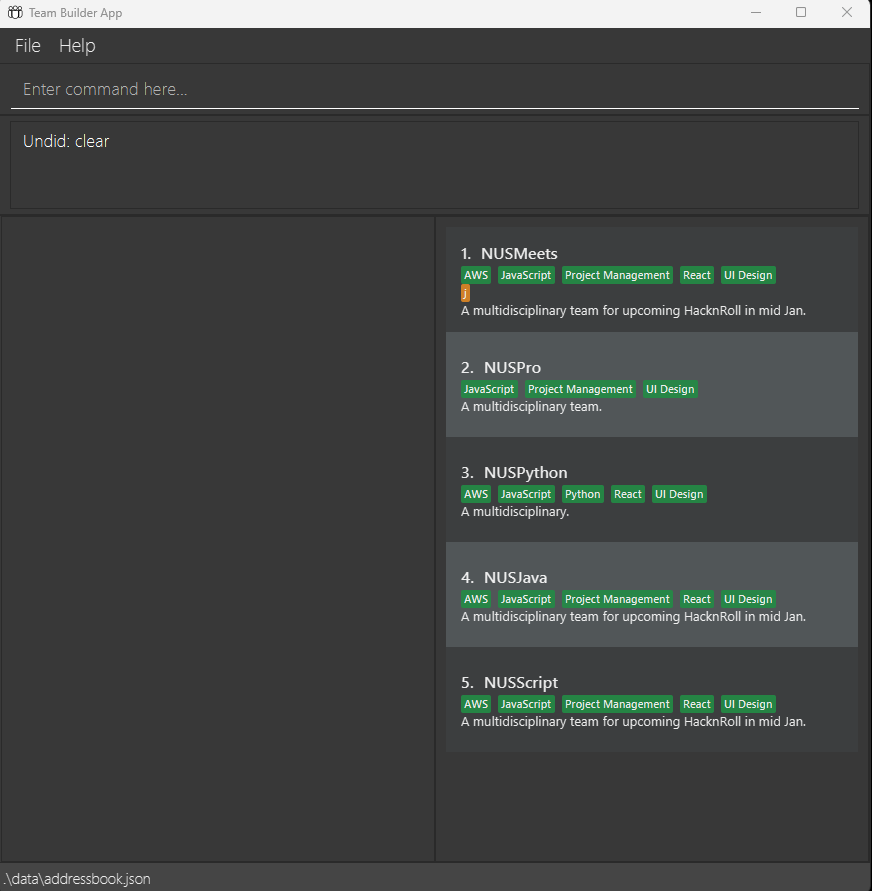This screenshot has height=891, width=872.
Task: Close the Team Builder App window
Action: [x=847, y=13]
